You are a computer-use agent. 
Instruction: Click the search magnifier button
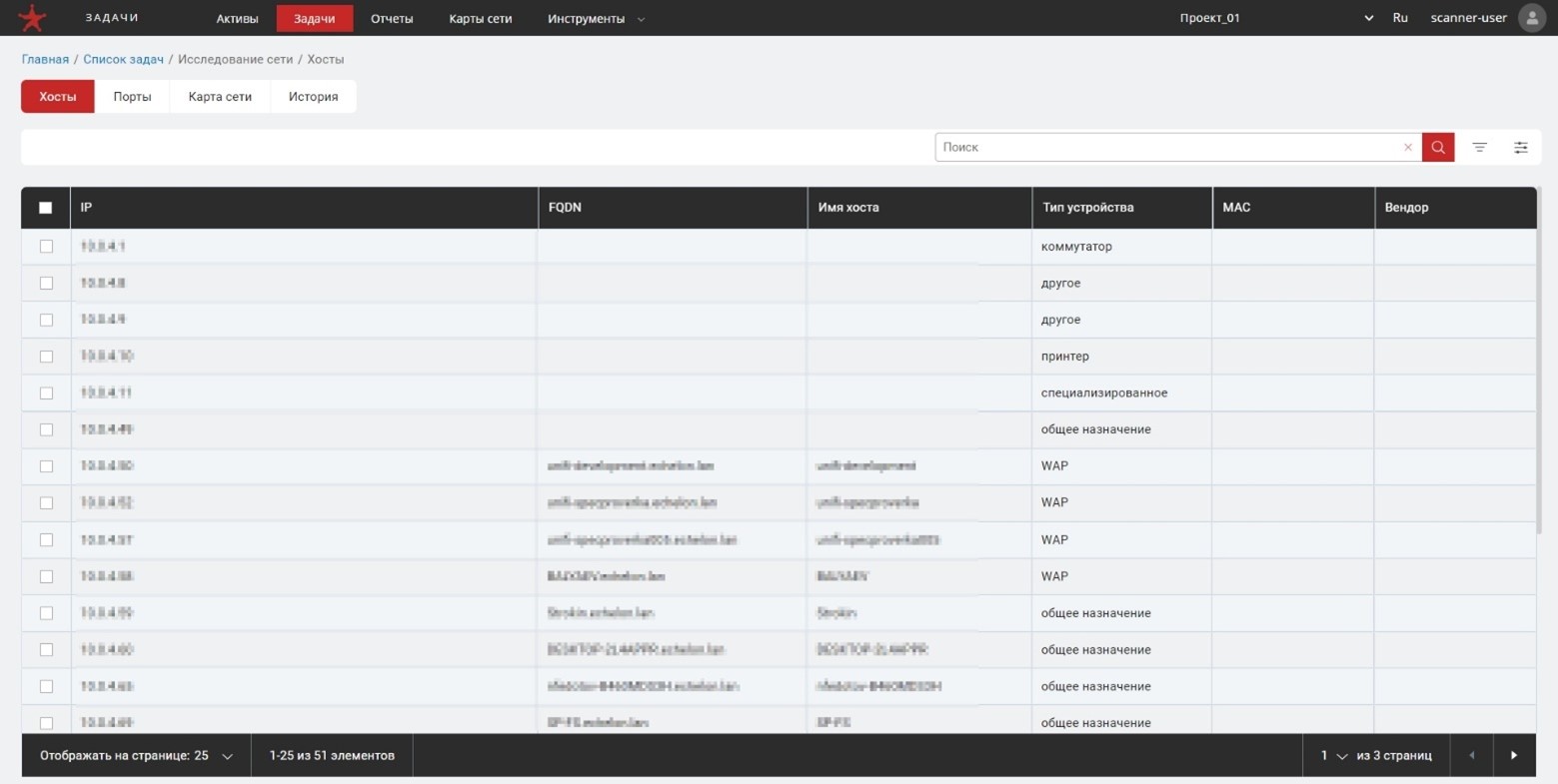tap(1438, 147)
